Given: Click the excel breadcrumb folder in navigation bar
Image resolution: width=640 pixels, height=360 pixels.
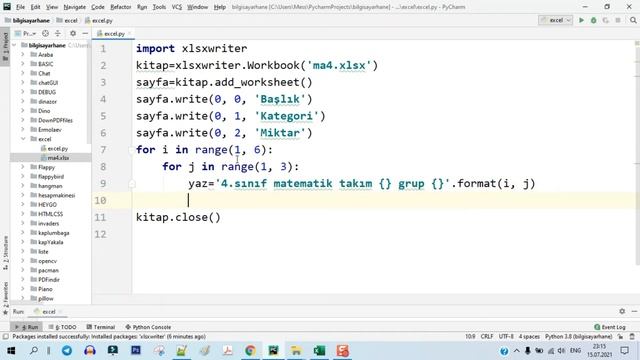Looking at the screenshot, I should [67, 20].
